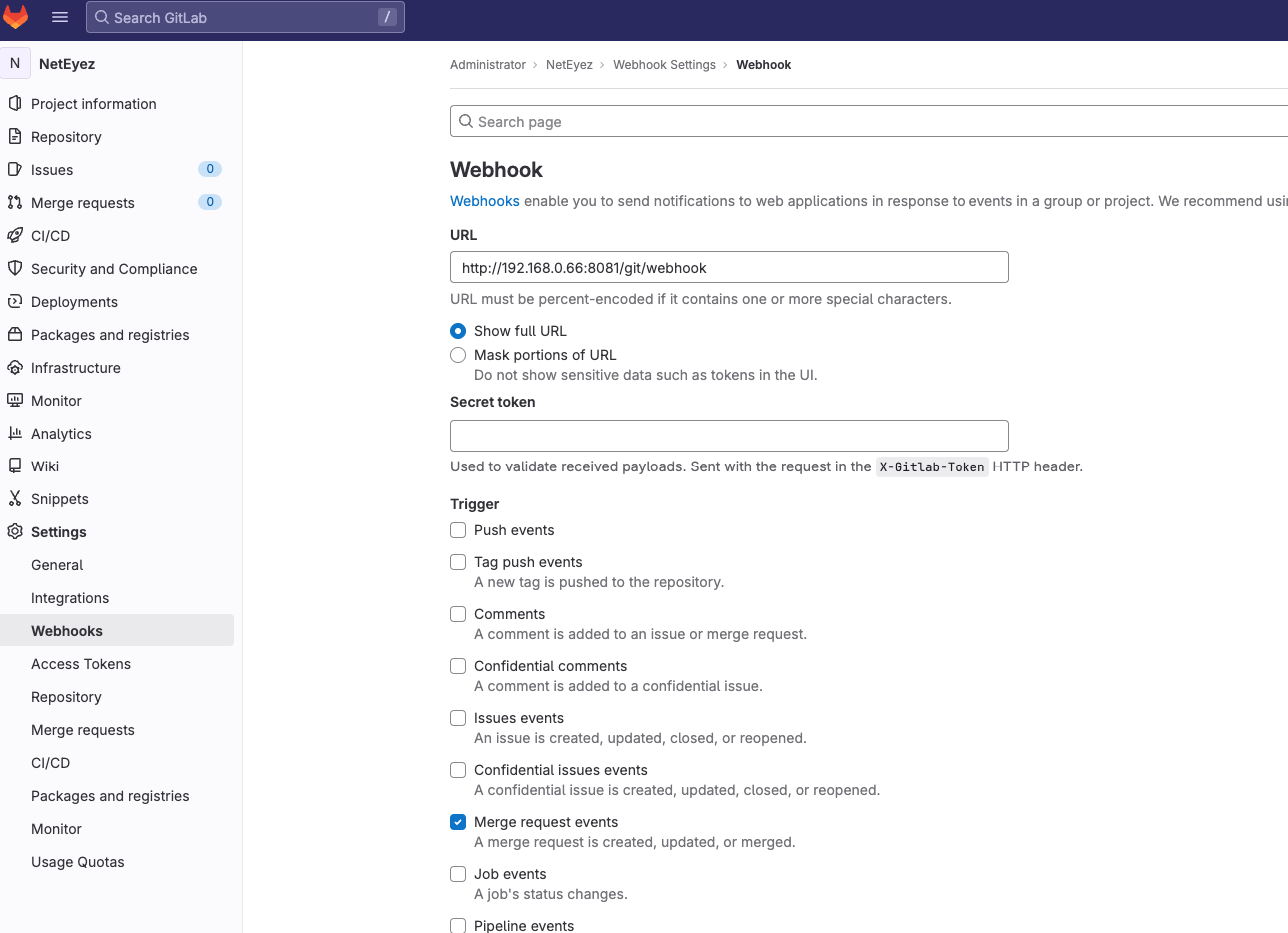Select Mask portions of URL option

coord(458,355)
